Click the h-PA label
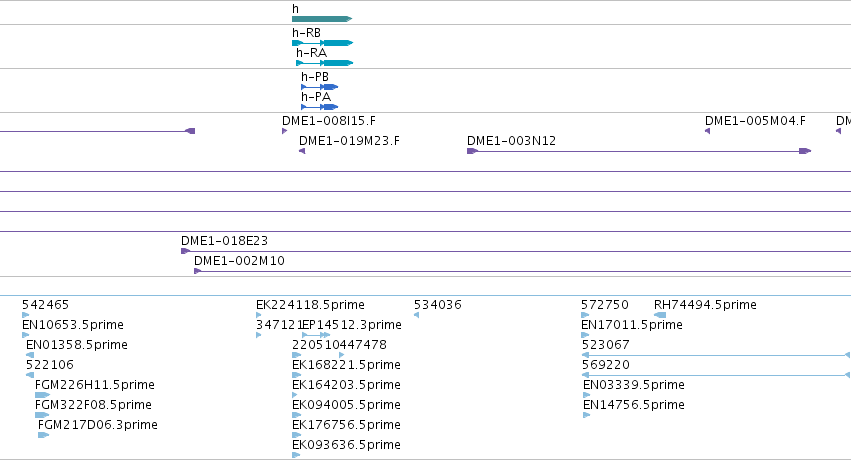851x460 pixels. tap(316, 97)
